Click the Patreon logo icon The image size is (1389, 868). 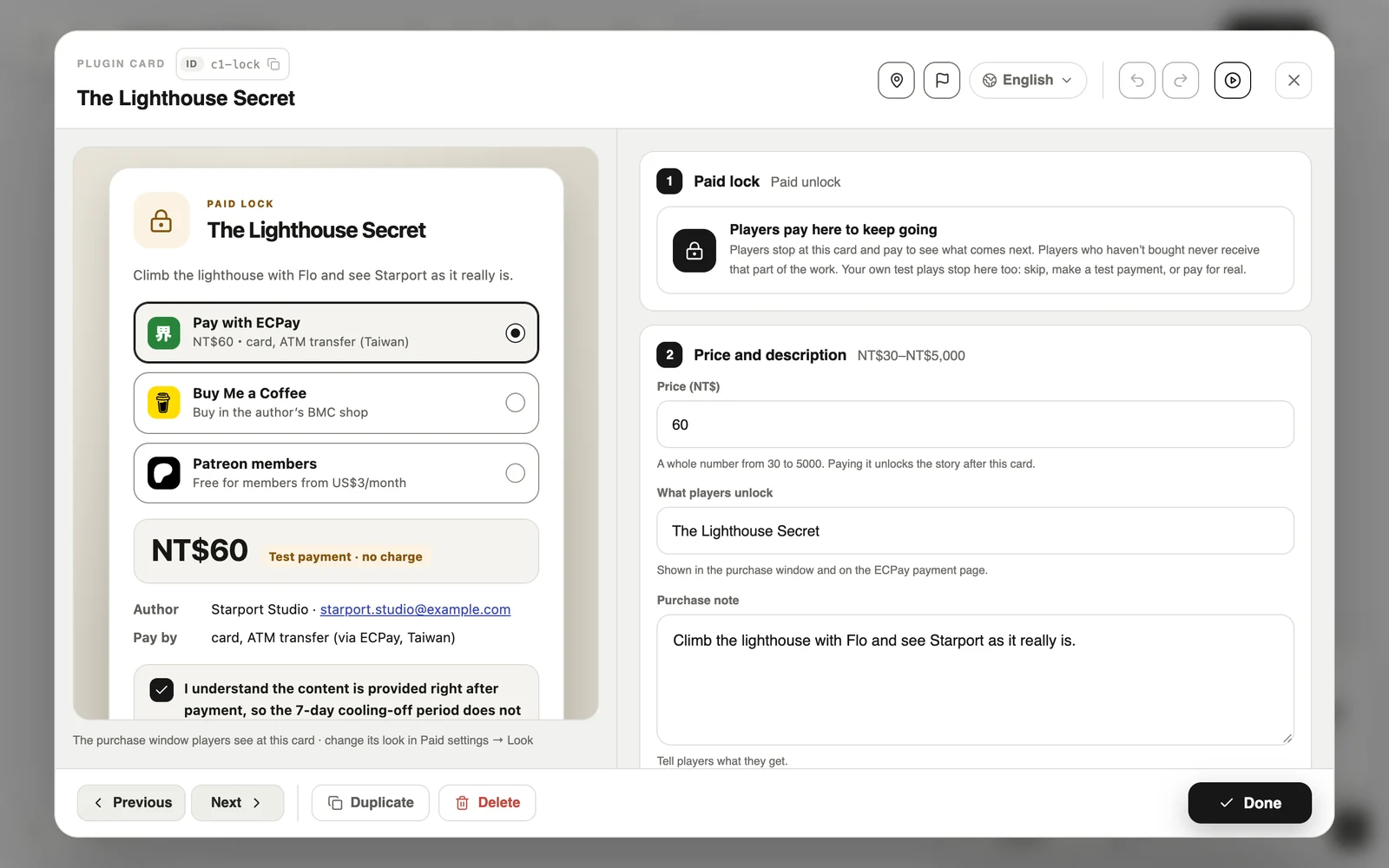(163, 473)
